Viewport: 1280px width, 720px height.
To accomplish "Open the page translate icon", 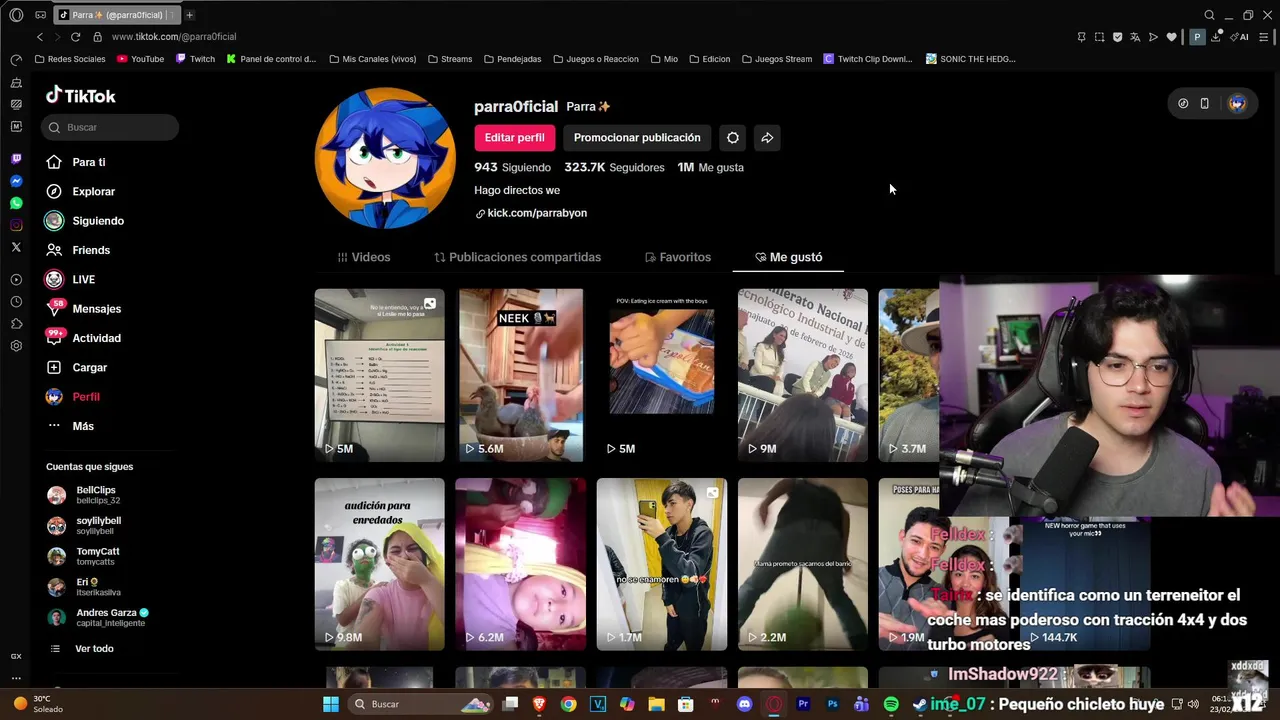I will [1135, 37].
